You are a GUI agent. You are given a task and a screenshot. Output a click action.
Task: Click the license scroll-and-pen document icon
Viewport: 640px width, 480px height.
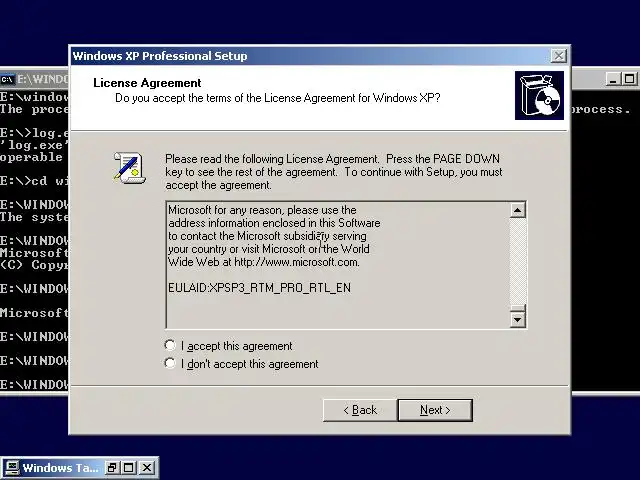pyautogui.click(x=129, y=168)
